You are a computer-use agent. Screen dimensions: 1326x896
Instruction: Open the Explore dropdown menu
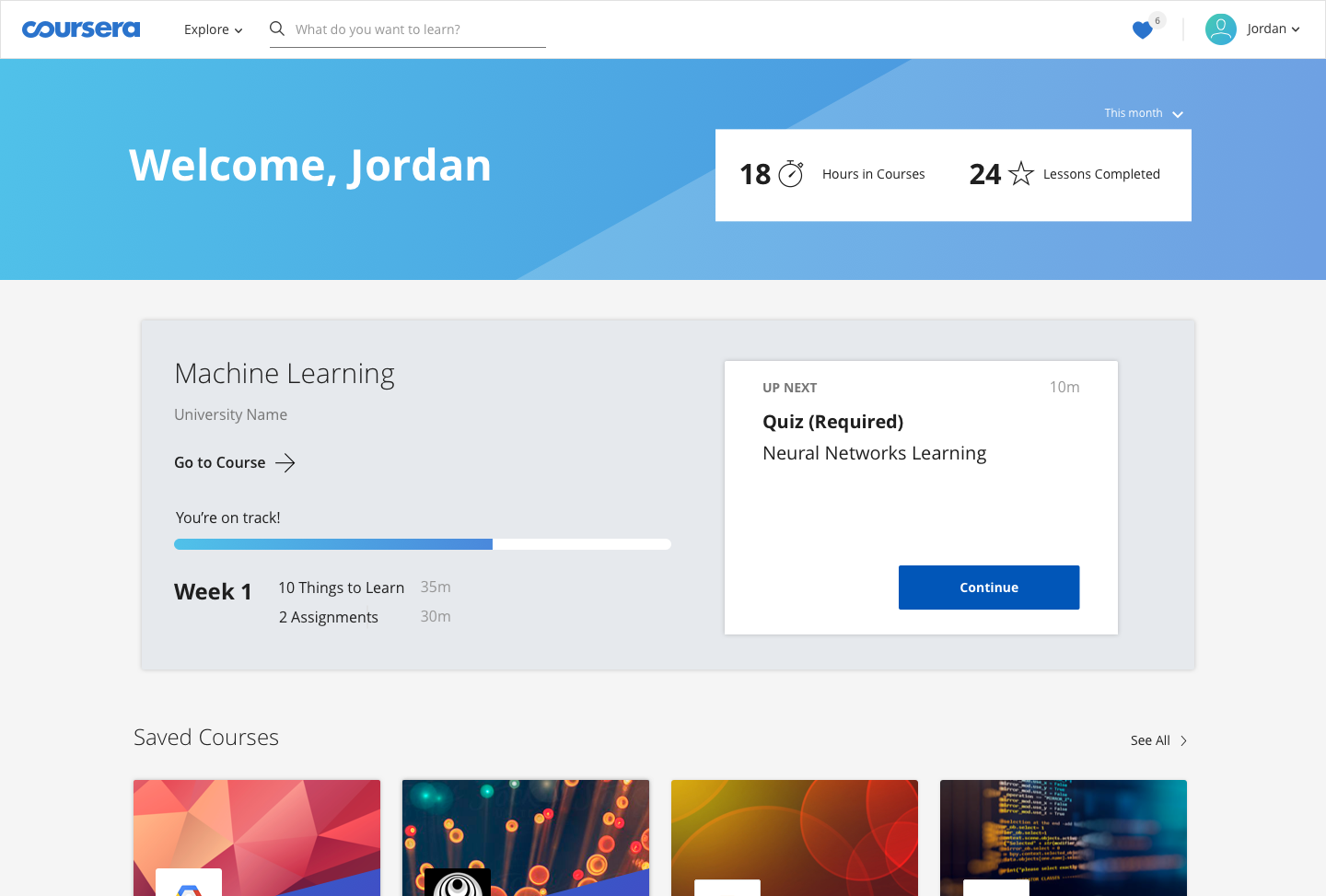213,29
